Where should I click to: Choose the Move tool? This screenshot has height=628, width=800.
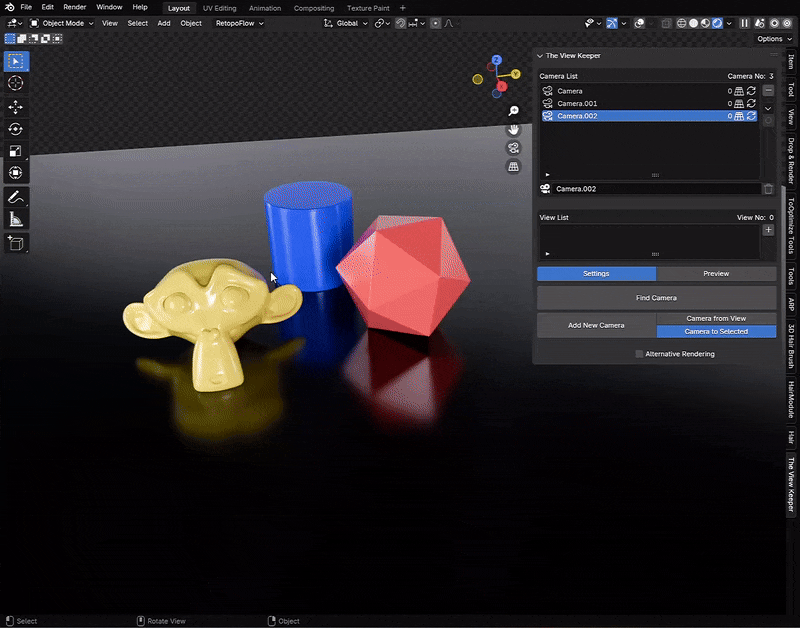[x=16, y=107]
